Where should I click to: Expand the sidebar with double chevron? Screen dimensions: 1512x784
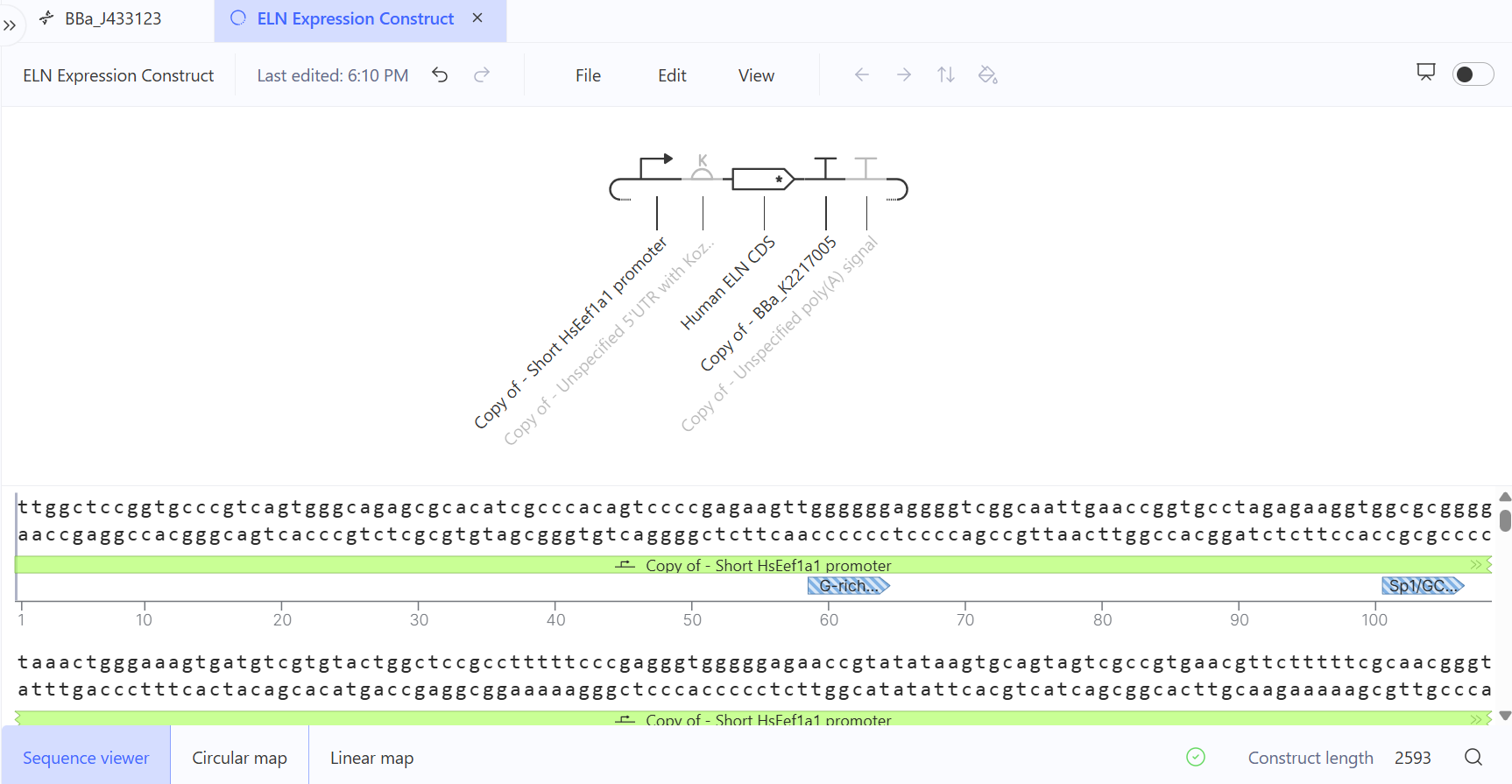(10, 25)
